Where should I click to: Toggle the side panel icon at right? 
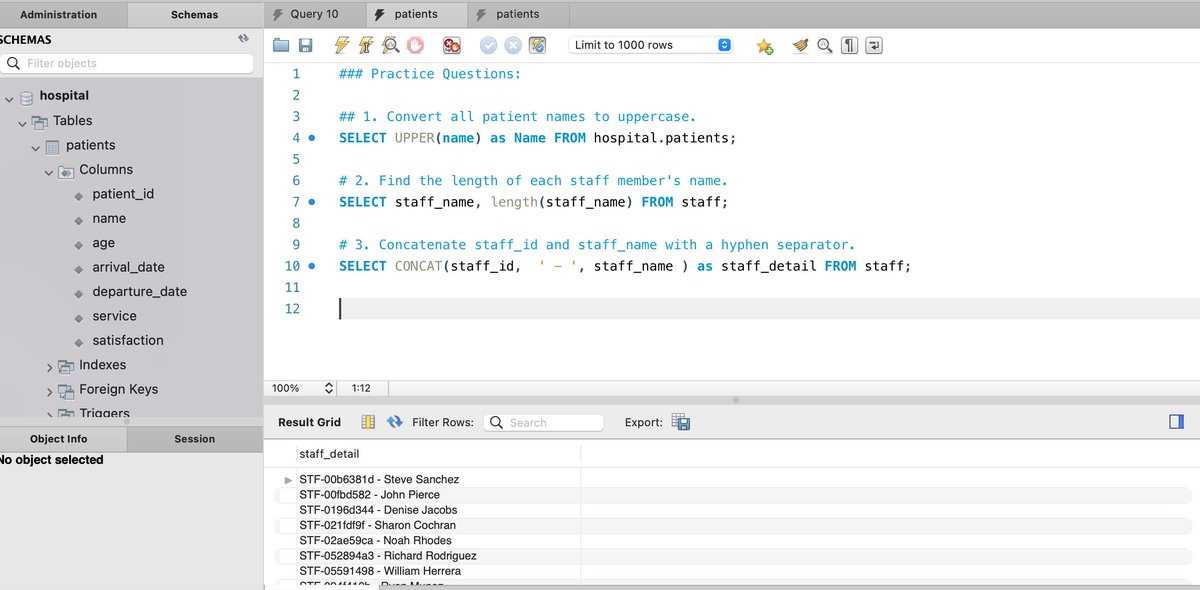tap(1176, 422)
